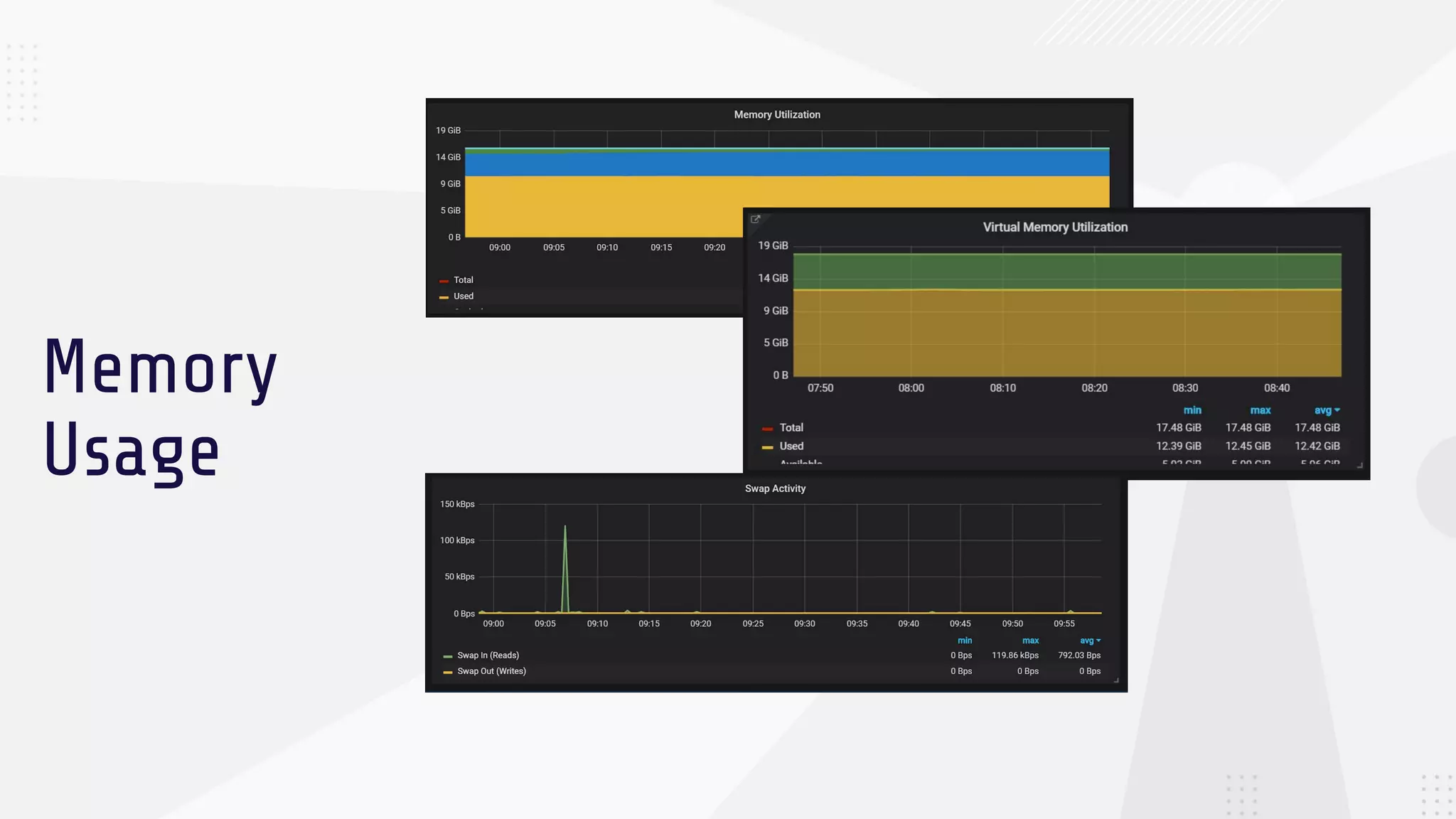
Task: Click yellow Used swatch in Virtual Memory legend
Action: point(767,447)
